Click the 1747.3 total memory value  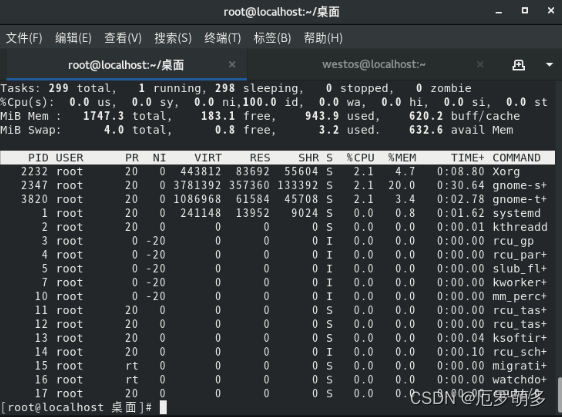click(104, 116)
